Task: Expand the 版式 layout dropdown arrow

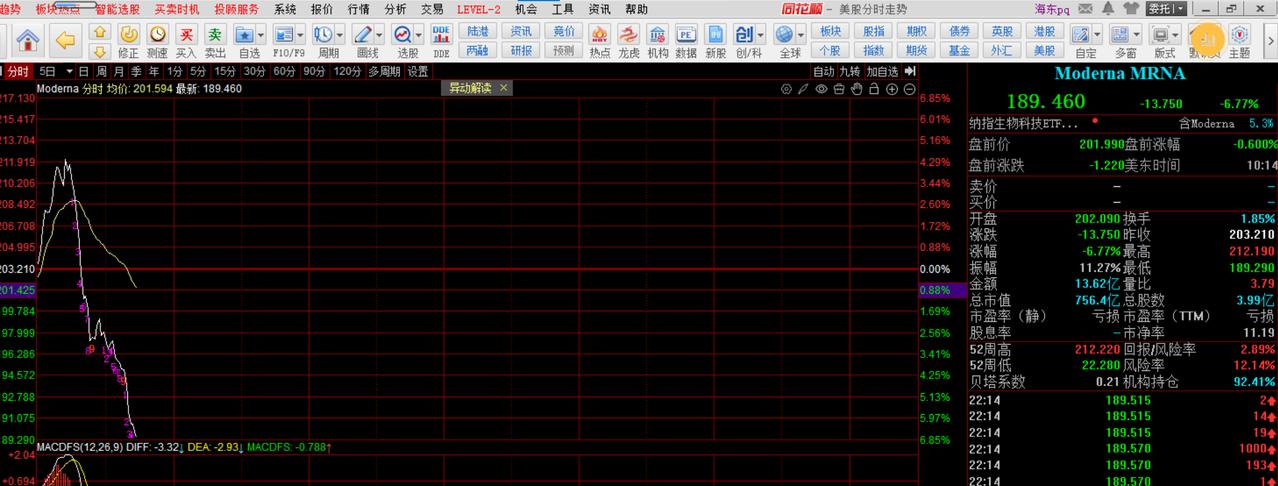Action: point(1176,35)
